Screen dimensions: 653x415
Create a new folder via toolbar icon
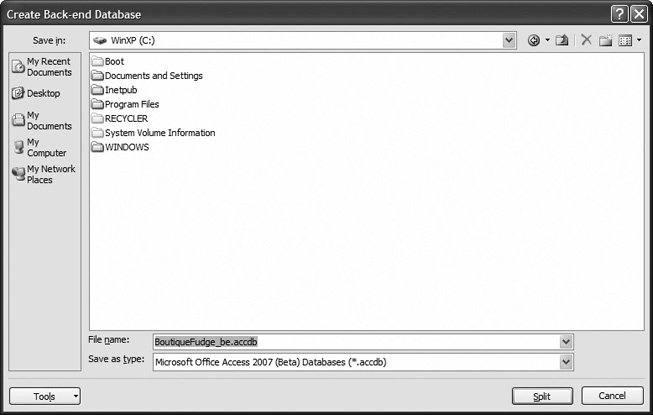pyautogui.click(x=606, y=40)
